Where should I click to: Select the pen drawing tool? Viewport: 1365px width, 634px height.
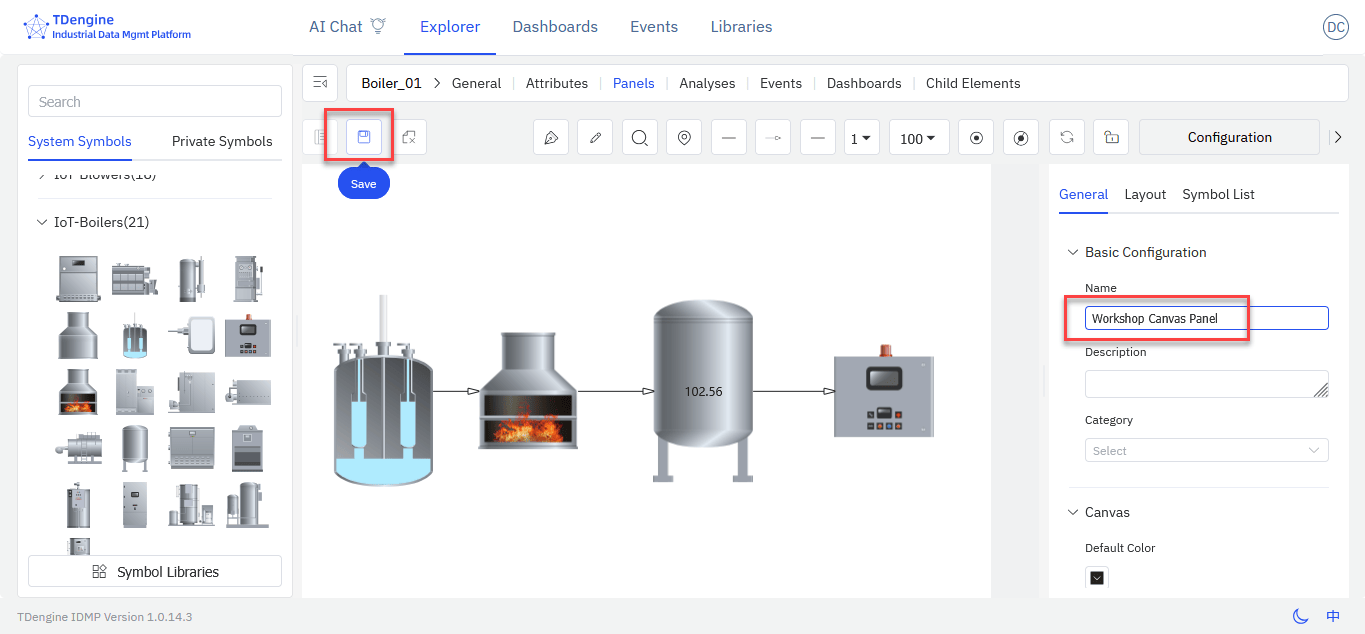pyautogui.click(x=551, y=138)
